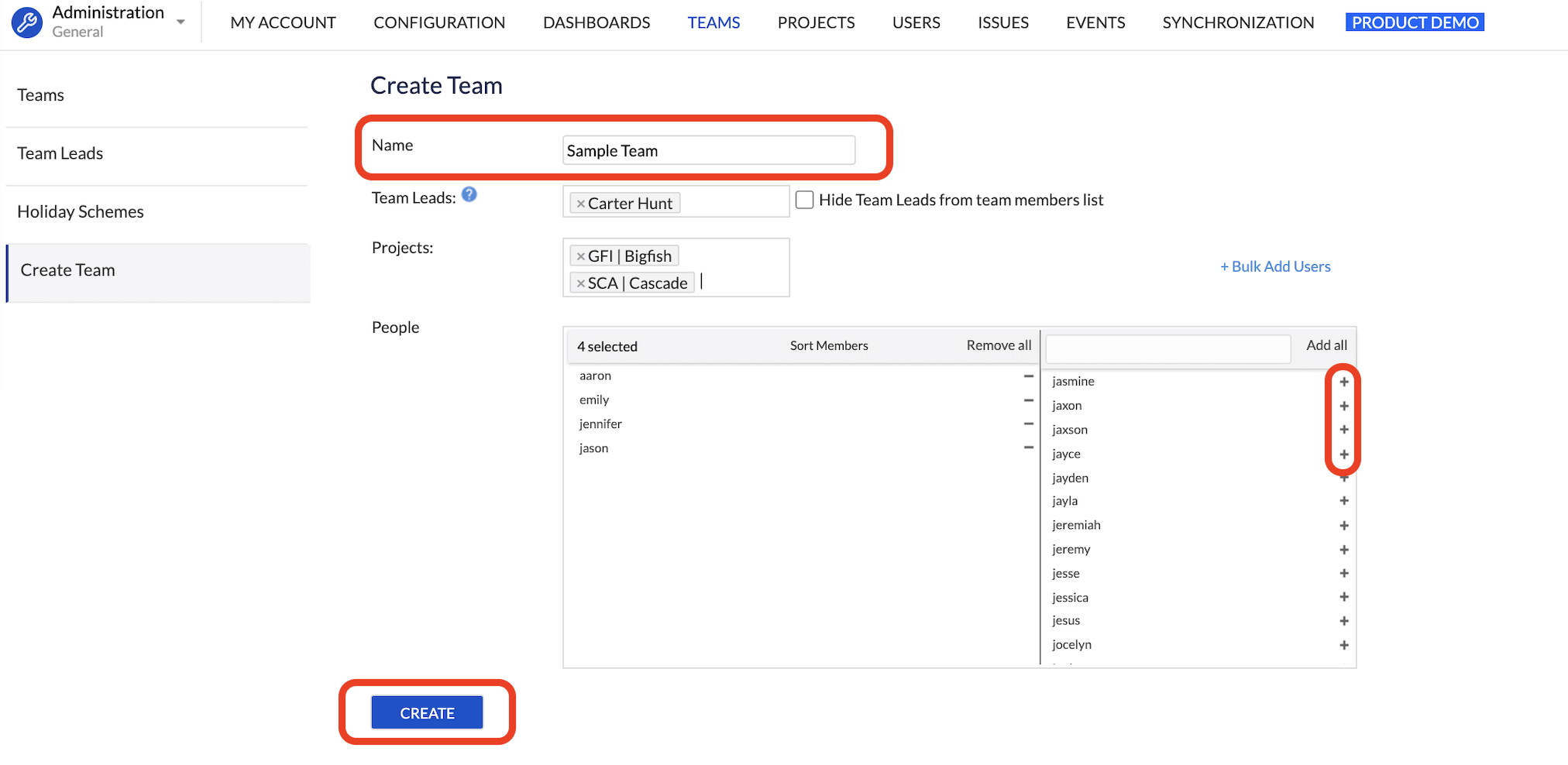Delete the SCA | Cascade project tag
The image size is (1568, 765).
[579, 283]
